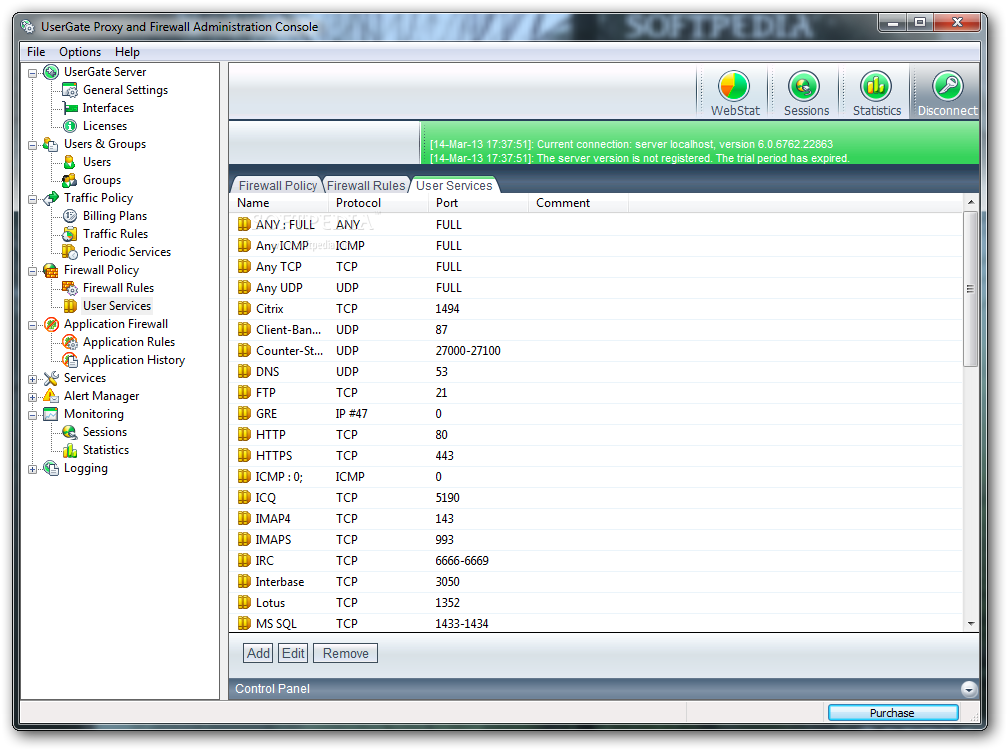Click Sessions icon under Monitoring
Image resolution: width=1008 pixels, height=751 pixels.
[70, 432]
